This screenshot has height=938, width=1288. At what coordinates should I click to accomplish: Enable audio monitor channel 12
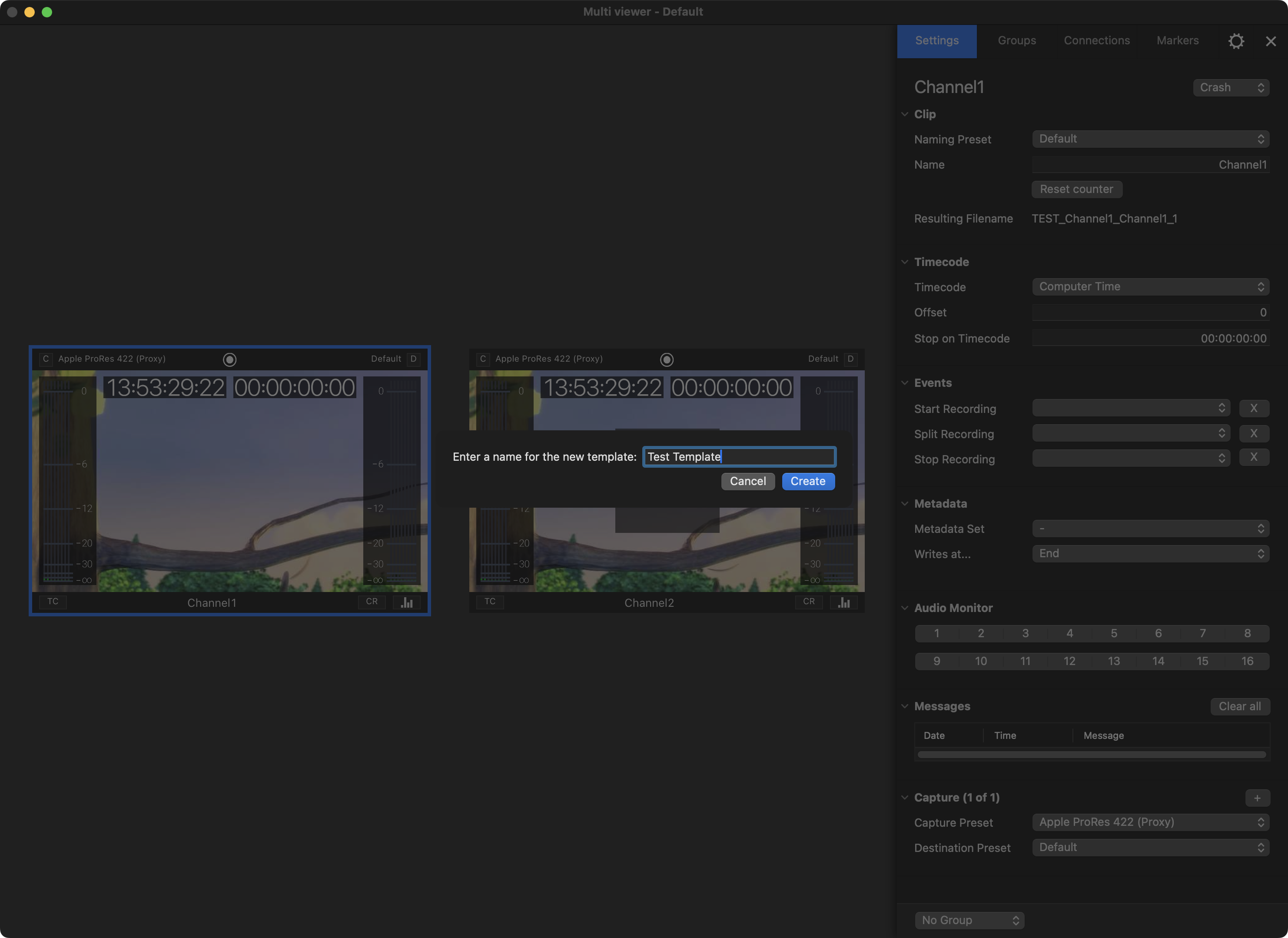coord(1070,661)
